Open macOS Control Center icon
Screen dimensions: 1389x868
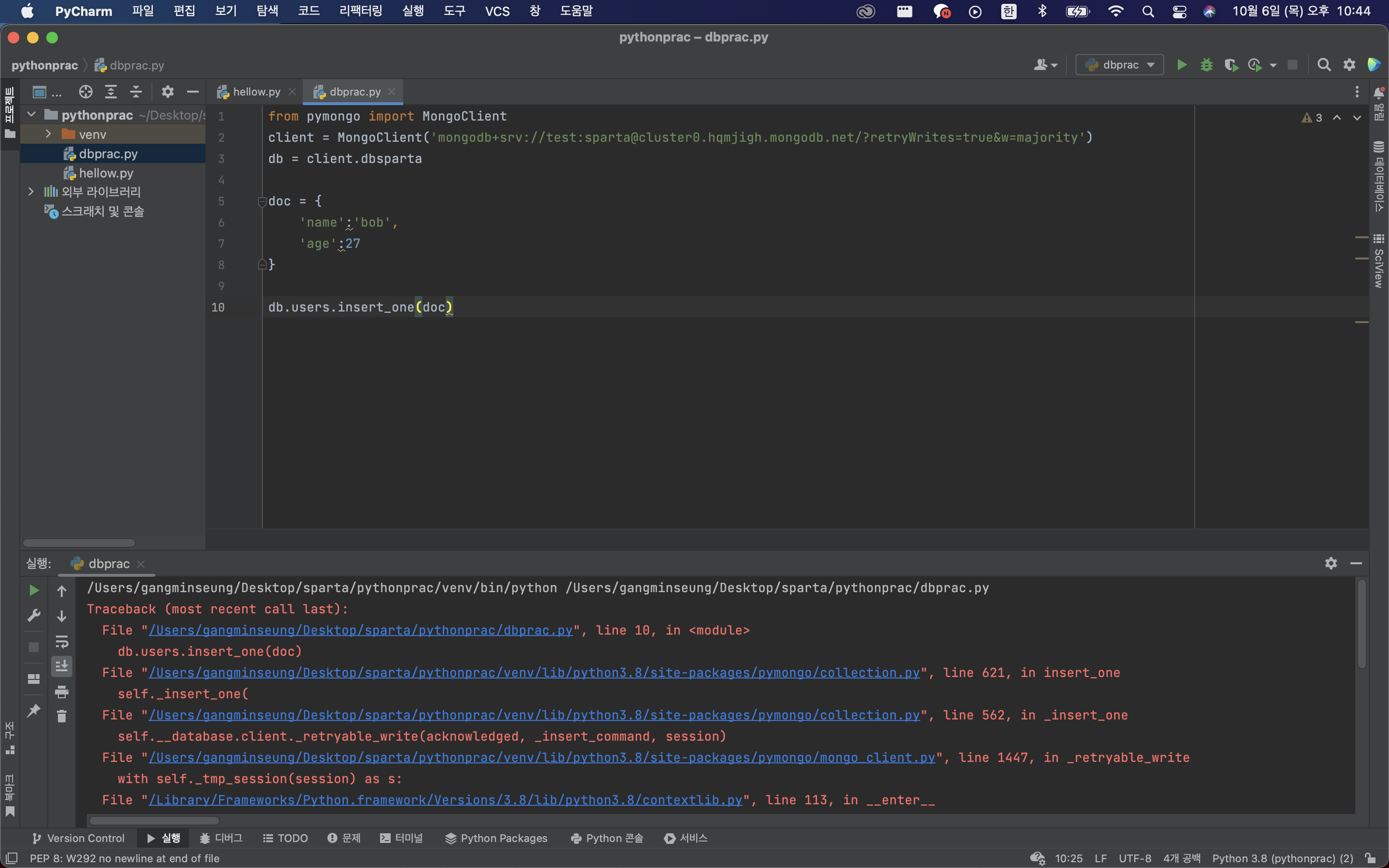click(1179, 11)
